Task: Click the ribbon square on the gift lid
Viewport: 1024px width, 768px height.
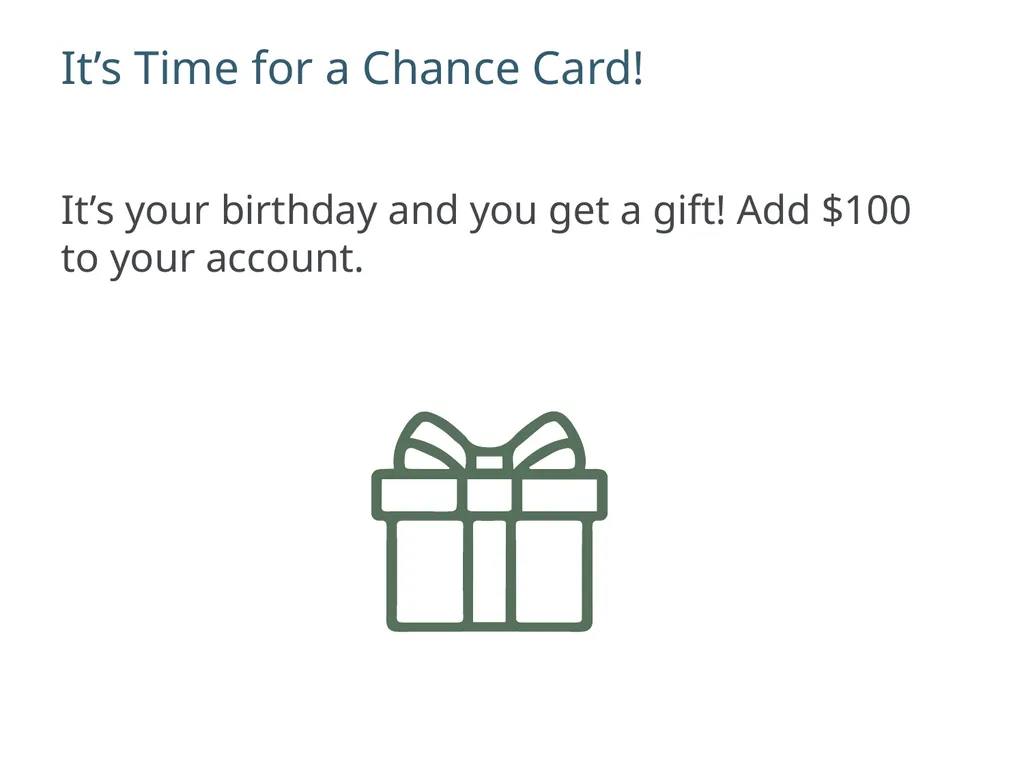Action: point(489,494)
